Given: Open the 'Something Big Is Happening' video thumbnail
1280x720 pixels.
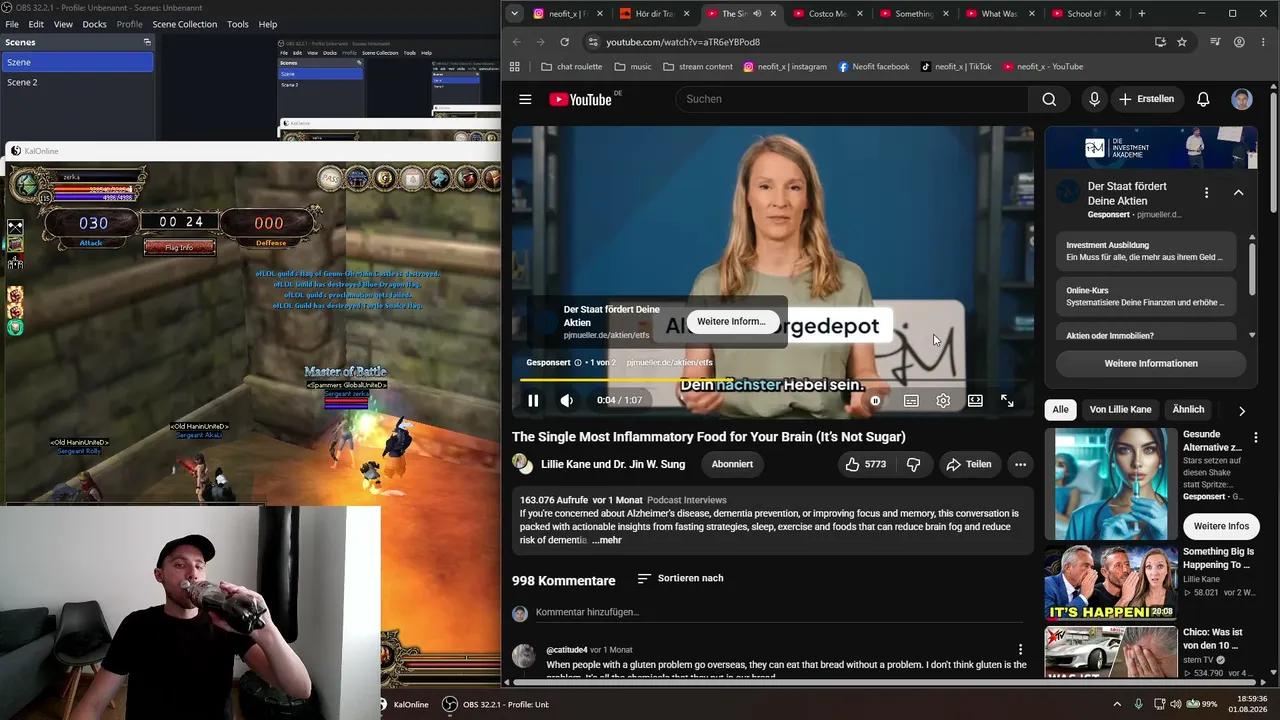Looking at the screenshot, I should click(x=1110, y=583).
